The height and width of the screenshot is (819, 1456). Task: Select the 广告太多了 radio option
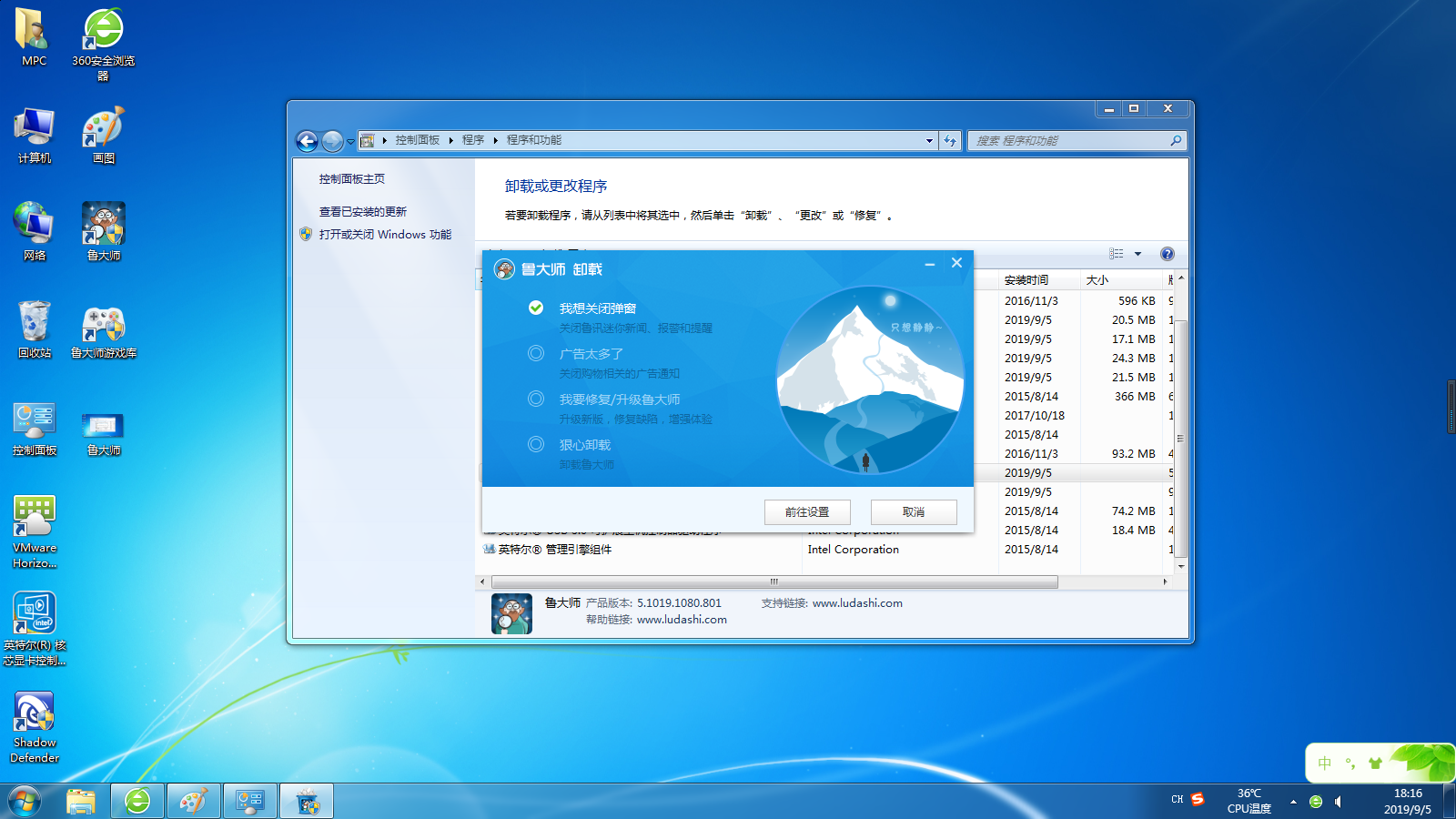click(x=536, y=353)
